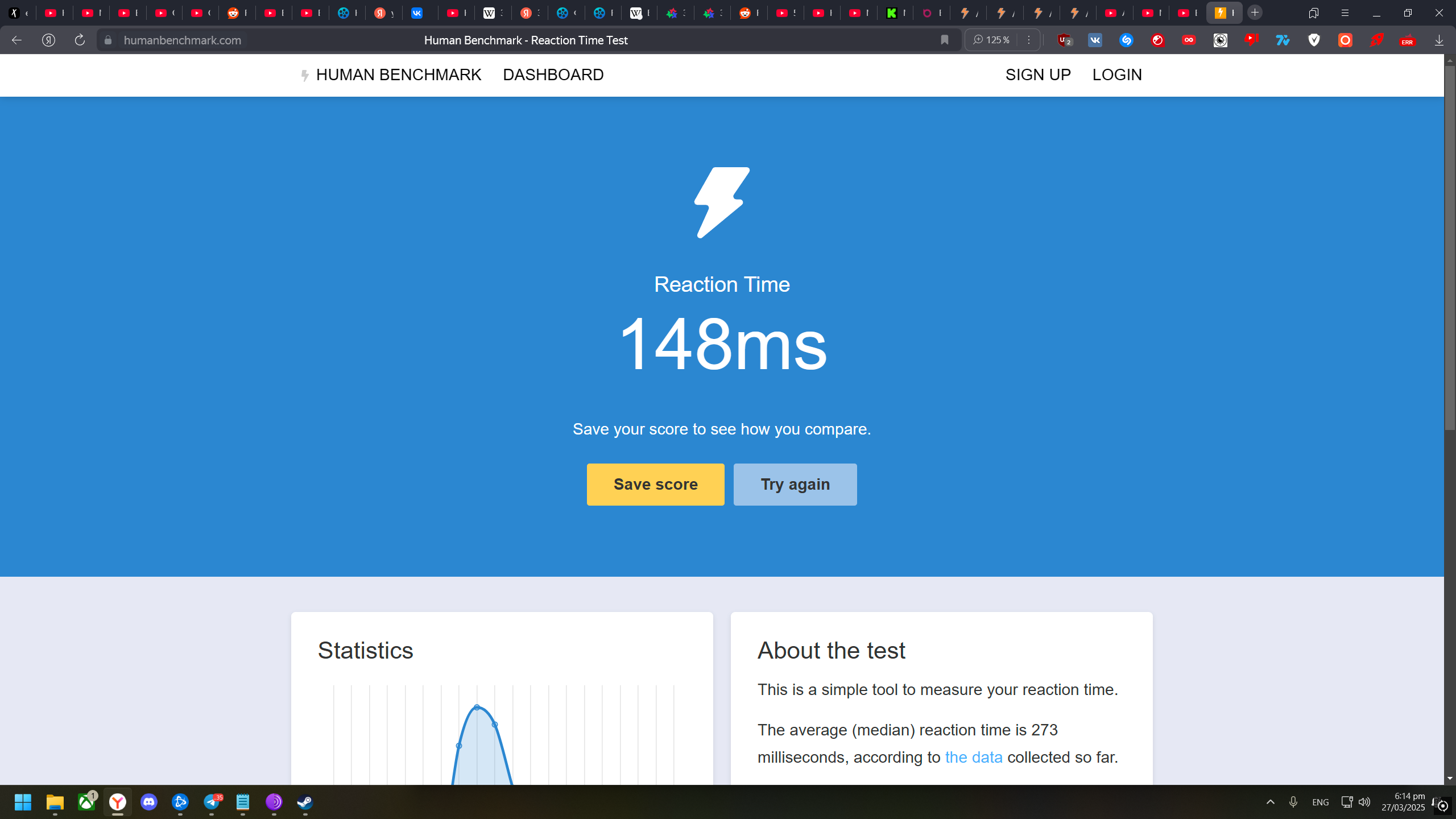The image size is (1456, 819).
Task: Open the Xbox app from taskbar
Action: pos(86,802)
